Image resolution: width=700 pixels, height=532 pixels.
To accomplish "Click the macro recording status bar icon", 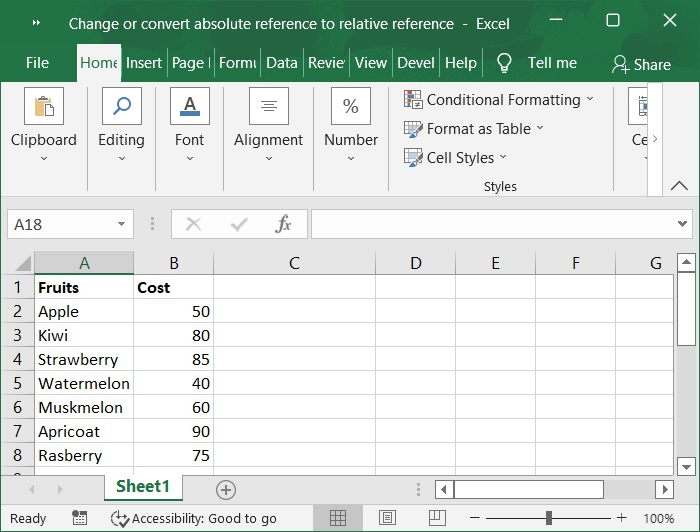I will click(x=80, y=518).
